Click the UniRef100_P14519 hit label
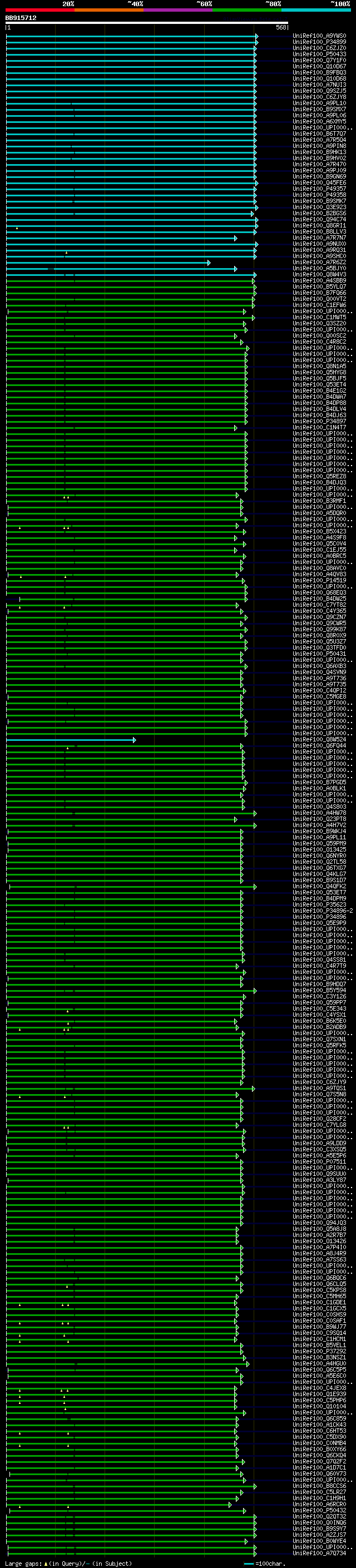The image size is (356, 1568). [x=319, y=581]
